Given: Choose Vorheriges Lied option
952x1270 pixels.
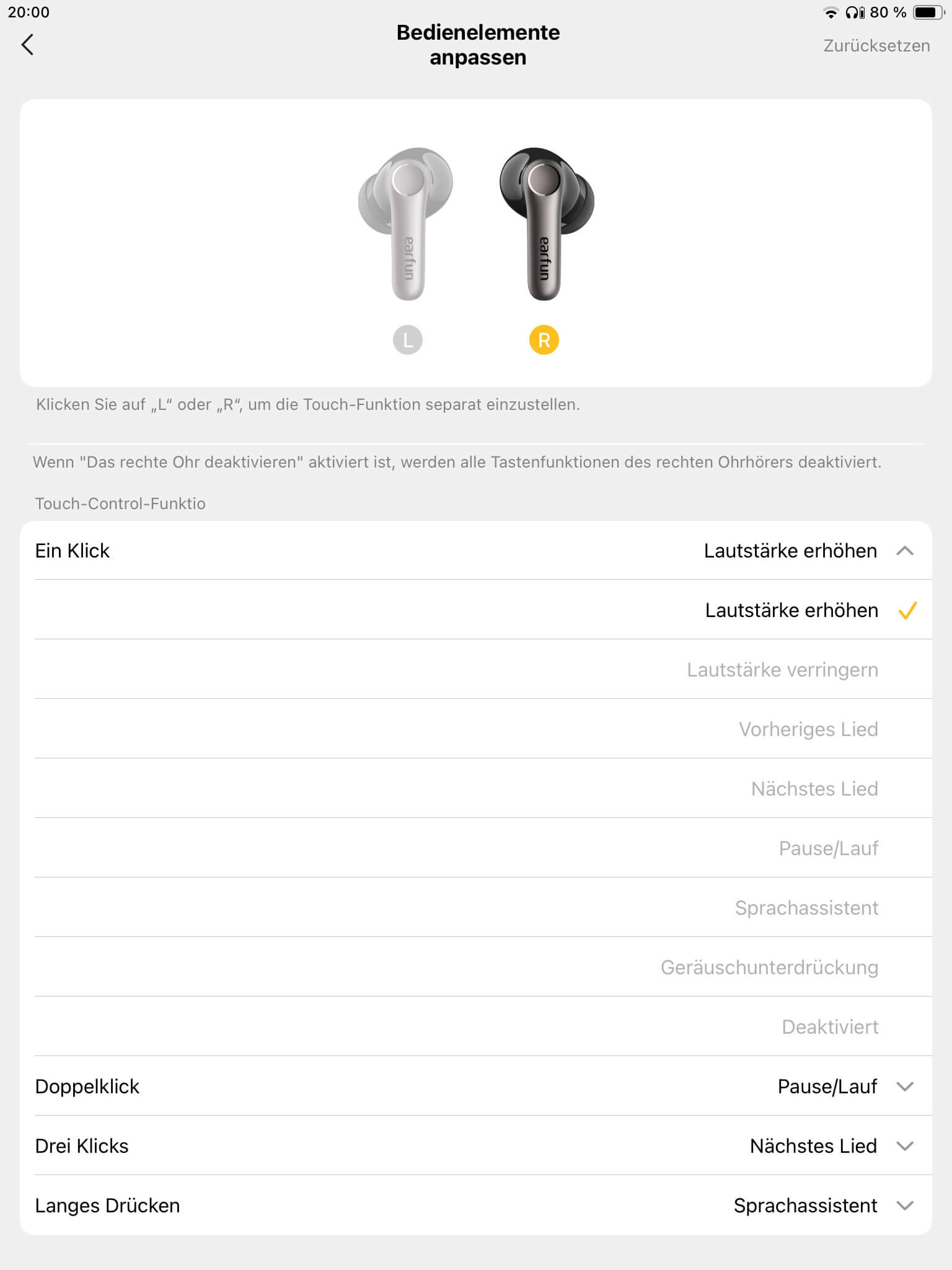Looking at the screenshot, I should pyautogui.click(x=808, y=729).
